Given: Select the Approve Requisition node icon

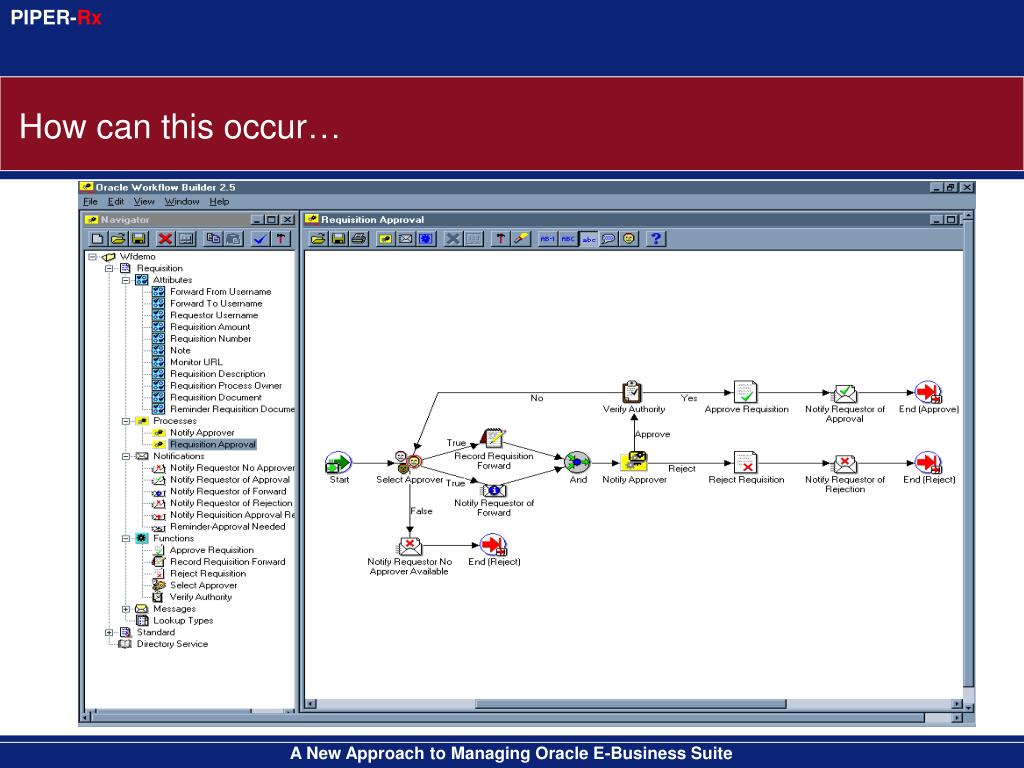Looking at the screenshot, I should tap(745, 392).
